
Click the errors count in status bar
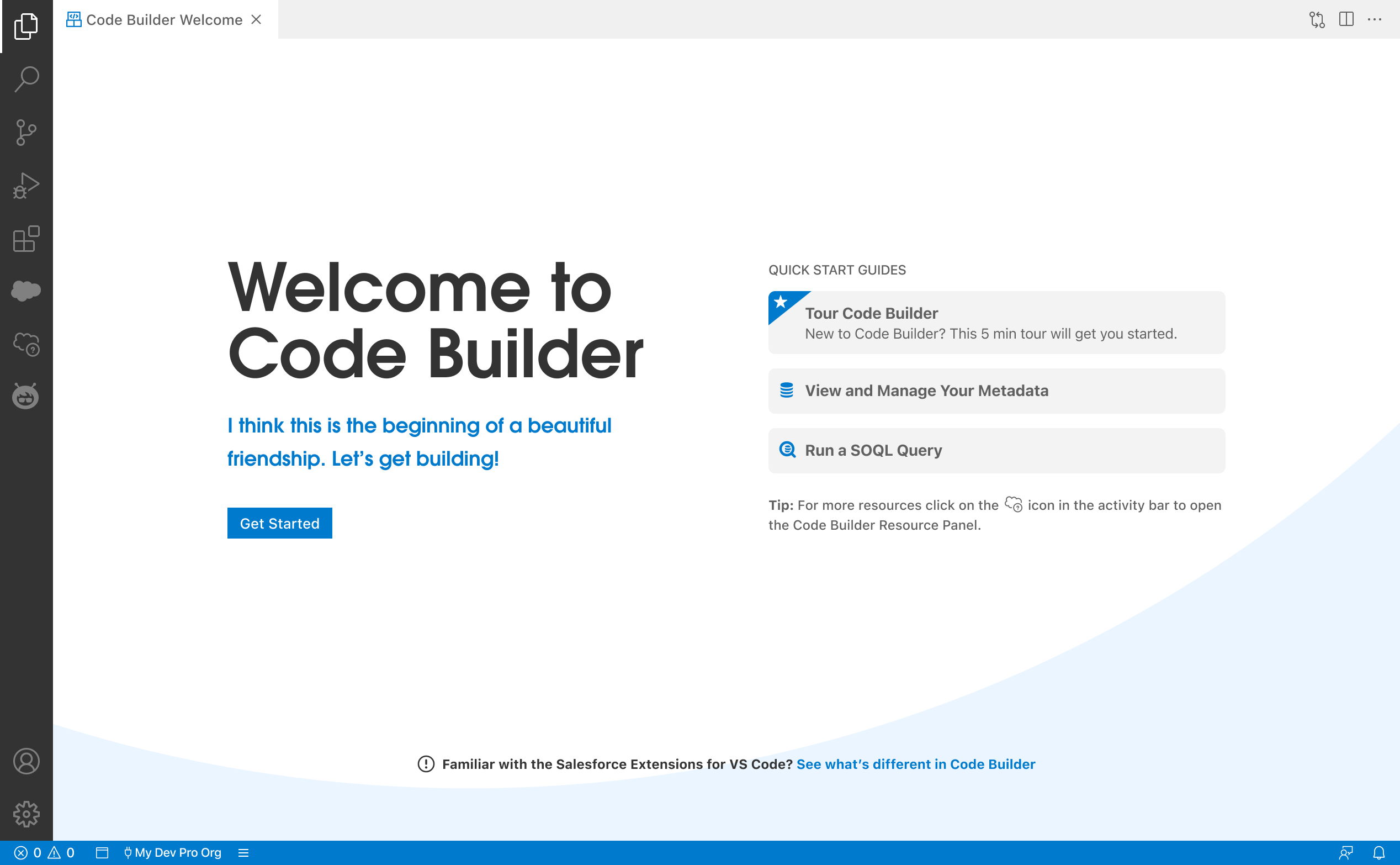(28, 852)
